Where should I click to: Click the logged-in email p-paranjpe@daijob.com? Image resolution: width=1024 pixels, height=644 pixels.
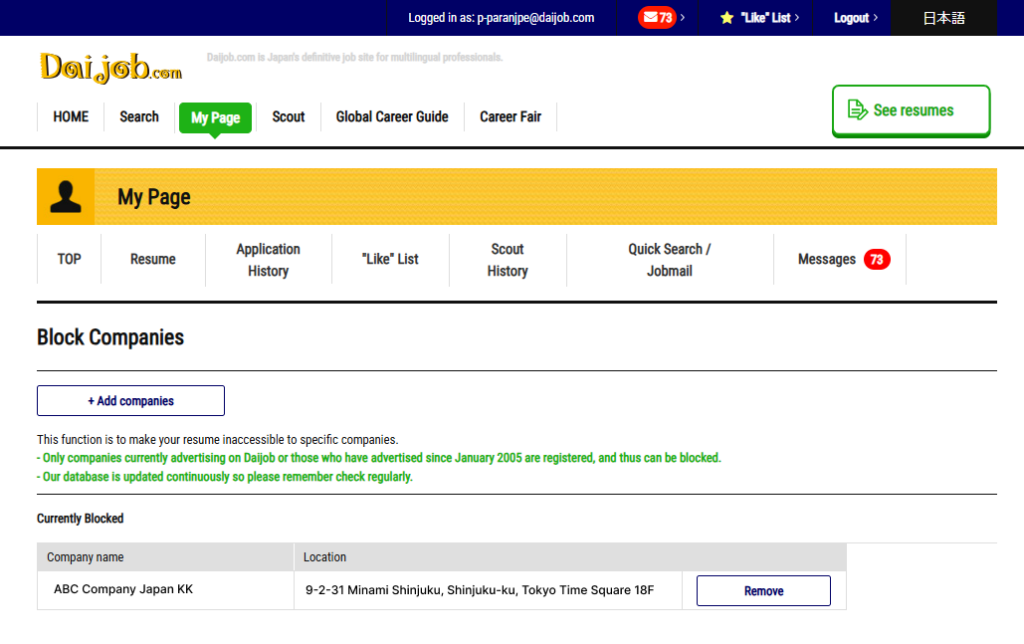click(x=536, y=18)
